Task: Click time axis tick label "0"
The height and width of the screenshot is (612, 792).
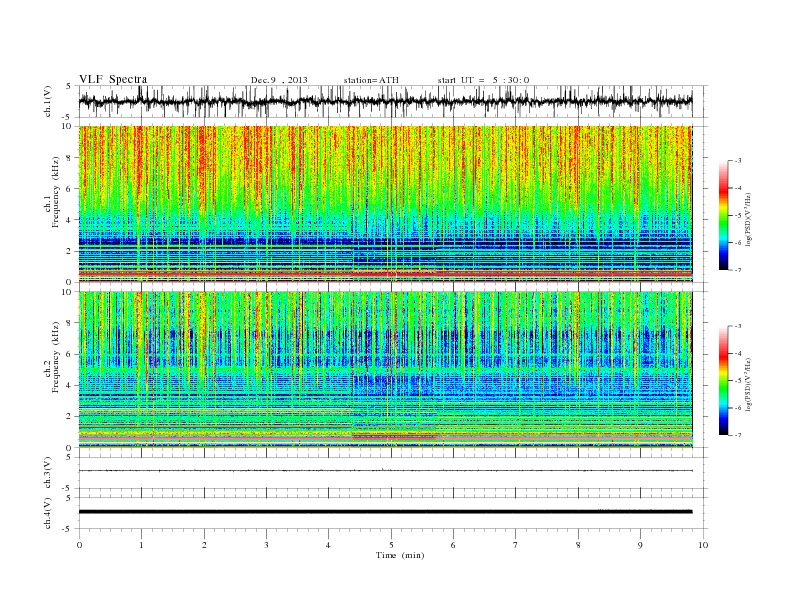Action: pos(79,545)
